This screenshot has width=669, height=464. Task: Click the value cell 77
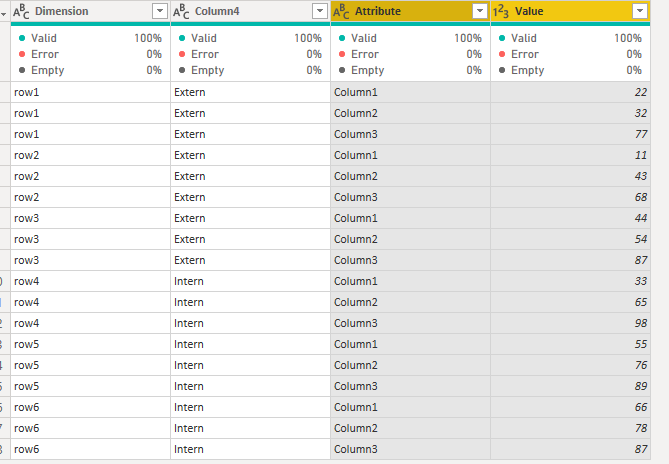tap(570, 134)
